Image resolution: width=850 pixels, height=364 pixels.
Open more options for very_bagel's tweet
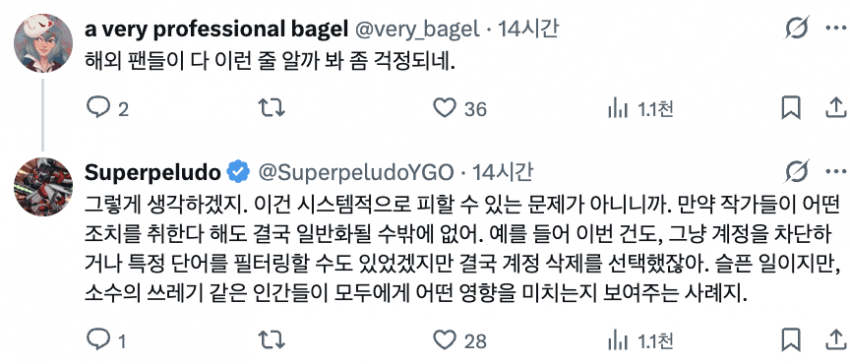(836, 28)
